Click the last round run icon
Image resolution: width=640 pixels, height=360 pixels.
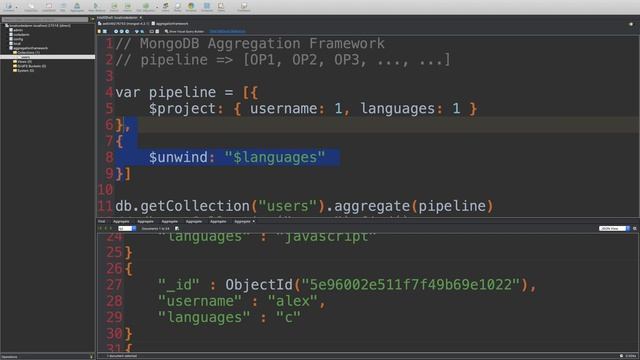127,31
